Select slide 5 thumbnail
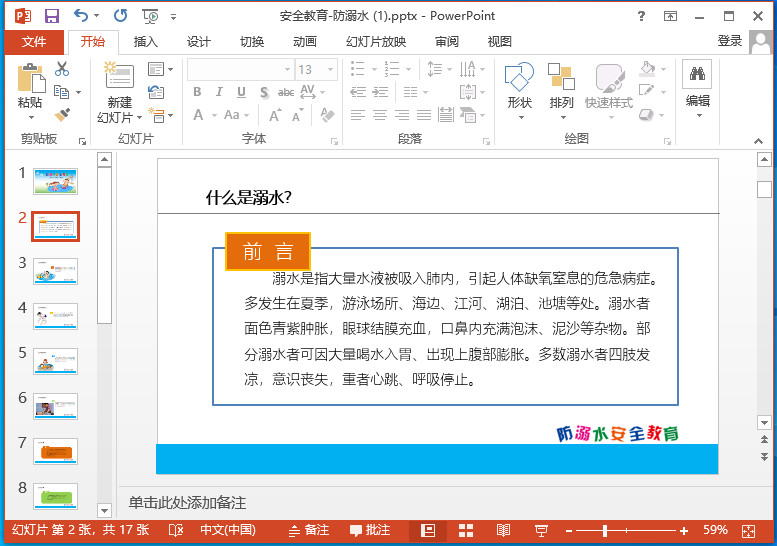Image resolution: width=777 pixels, height=546 pixels. point(55,360)
